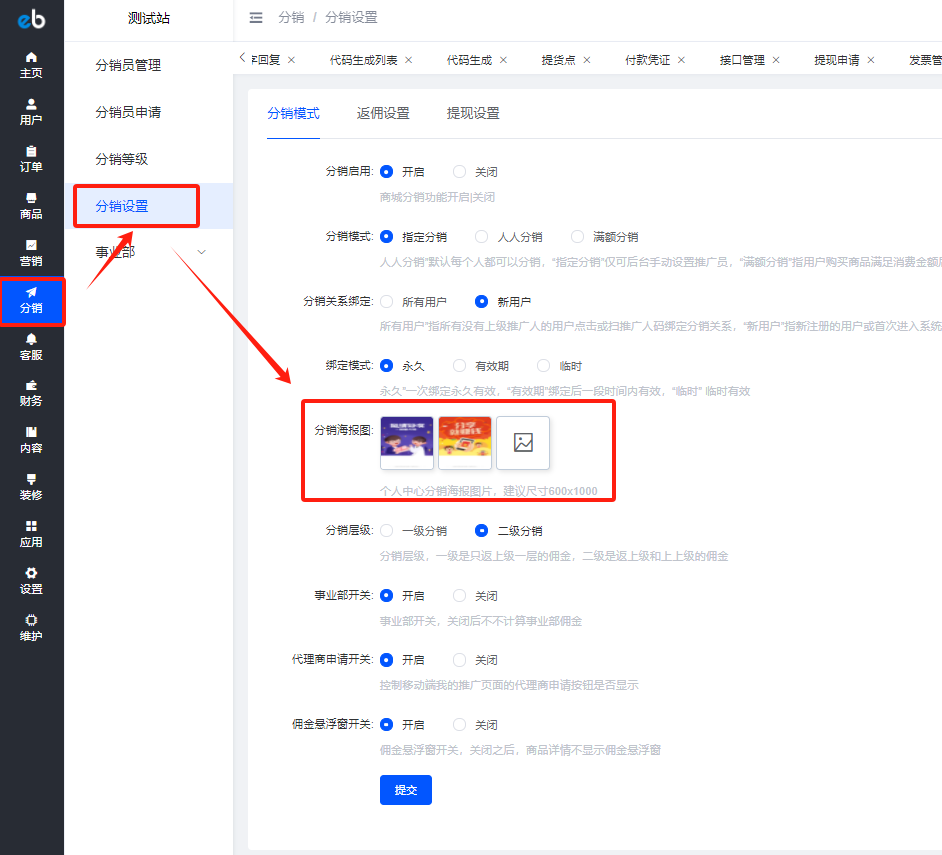Open 分销员管理 in the side menu
The image size is (942, 855).
[x=128, y=65]
